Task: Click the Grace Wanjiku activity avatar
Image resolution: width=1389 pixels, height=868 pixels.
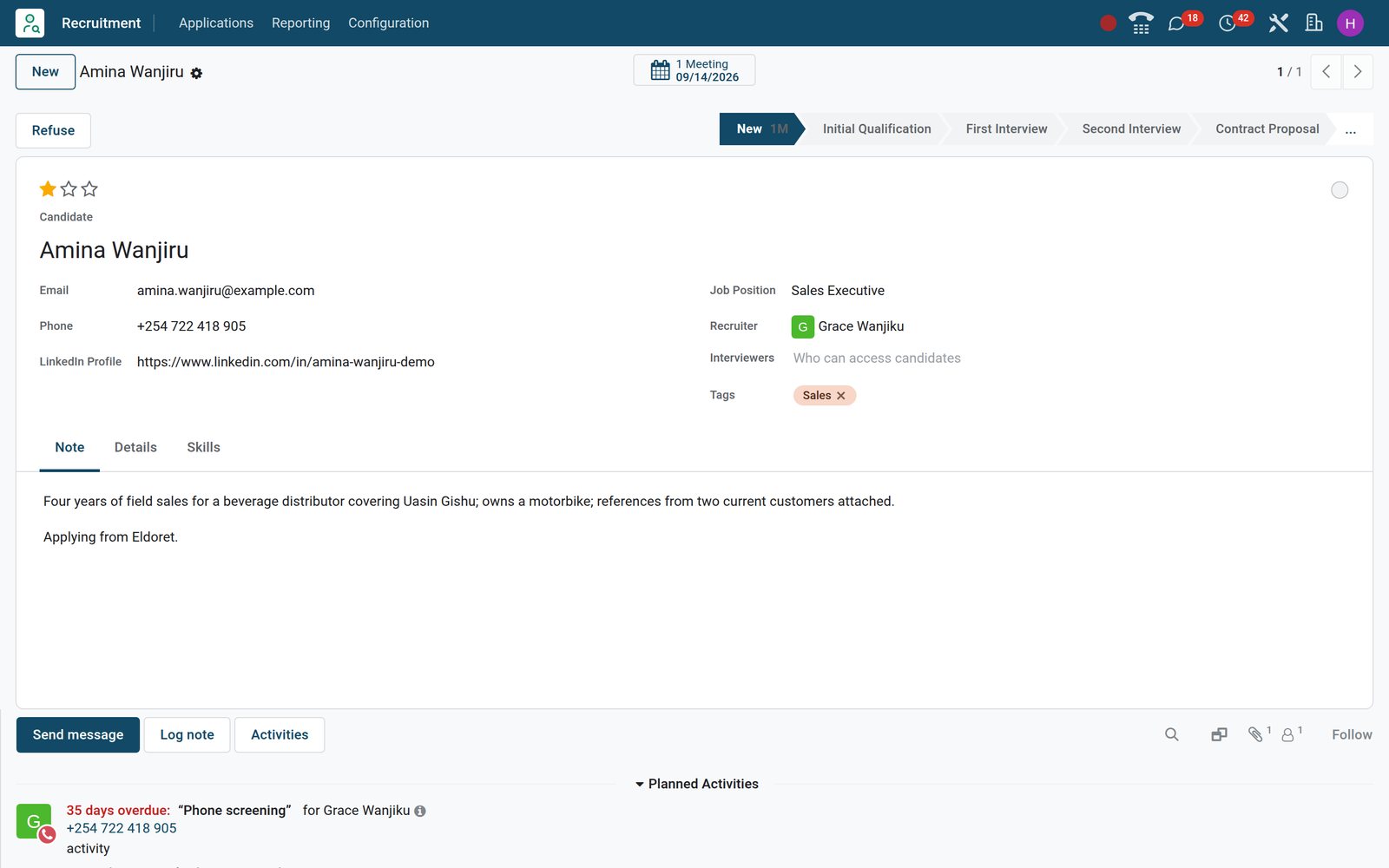Action: pyautogui.click(x=34, y=821)
